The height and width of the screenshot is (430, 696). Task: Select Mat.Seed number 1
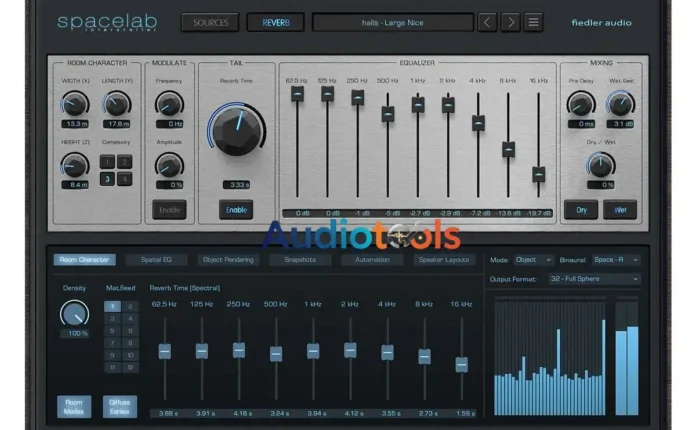coord(112,306)
